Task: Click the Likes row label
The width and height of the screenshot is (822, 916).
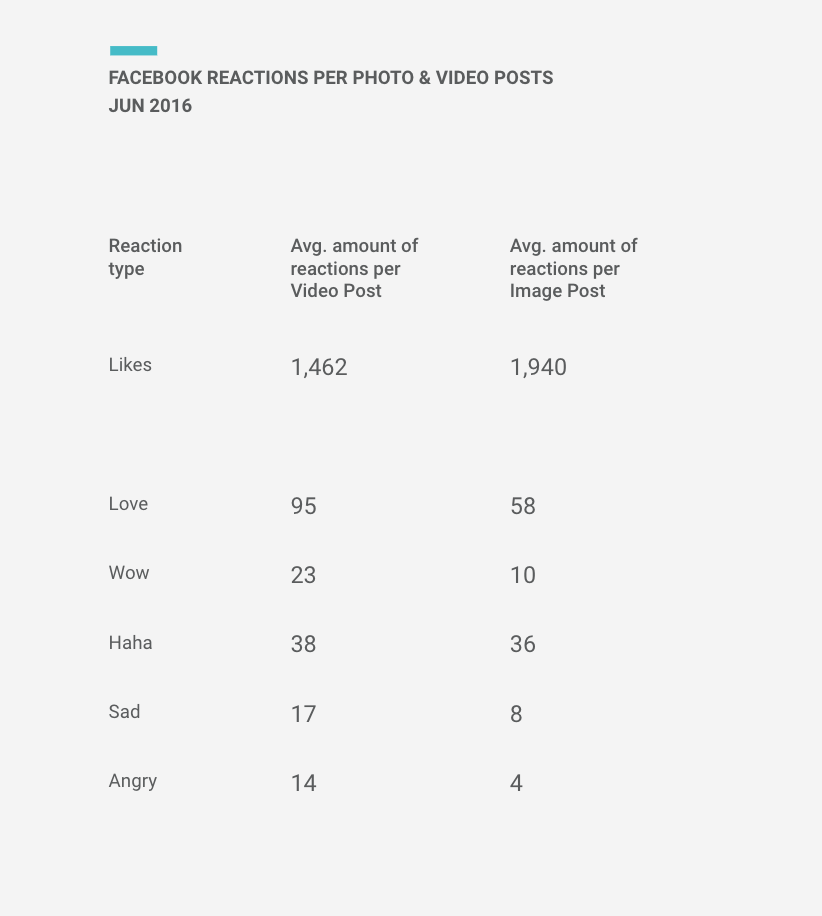Action: pyautogui.click(x=130, y=365)
